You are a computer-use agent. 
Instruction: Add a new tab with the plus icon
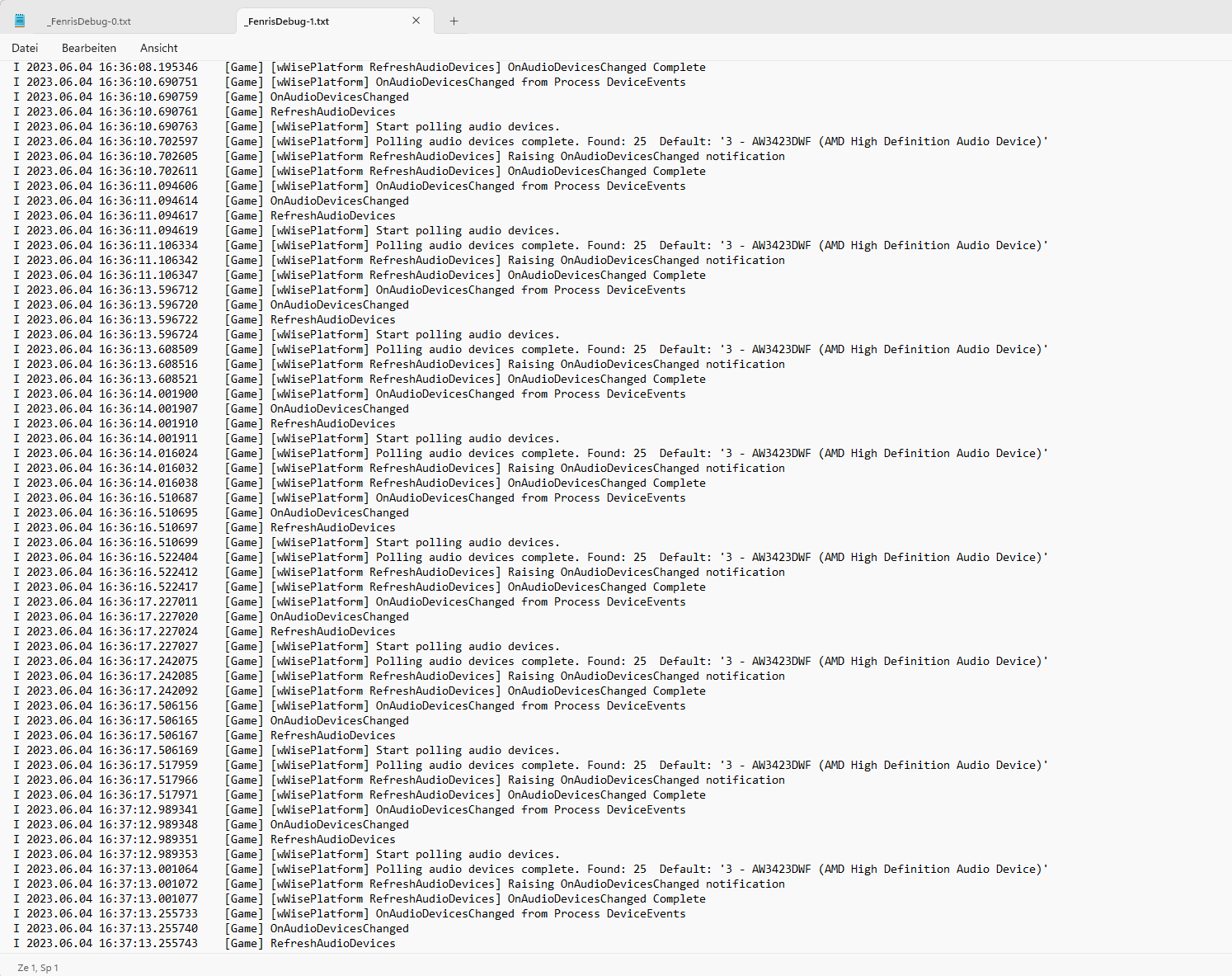point(454,21)
